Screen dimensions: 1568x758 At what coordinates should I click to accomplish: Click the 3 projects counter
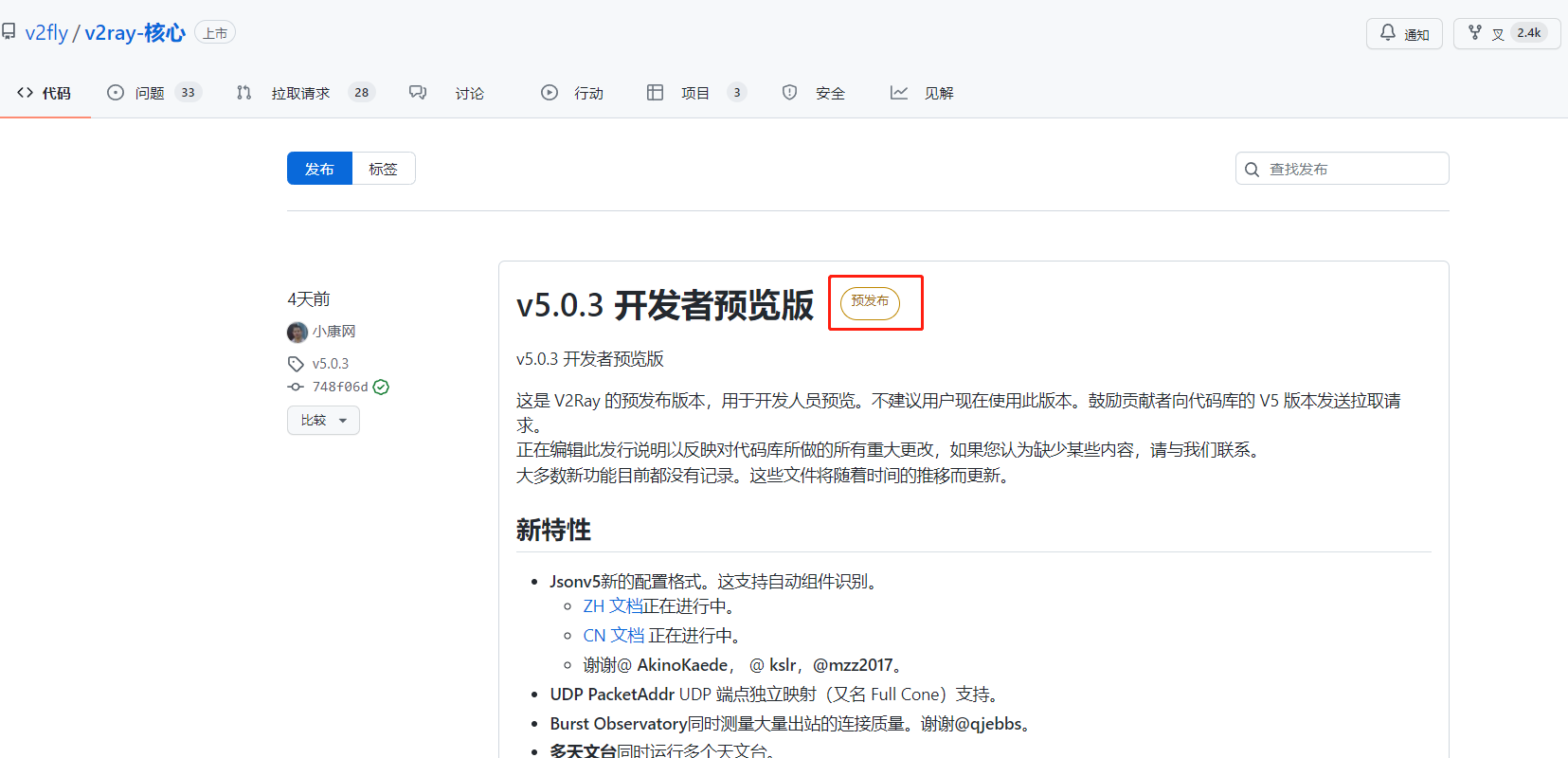(x=737, y=93)
